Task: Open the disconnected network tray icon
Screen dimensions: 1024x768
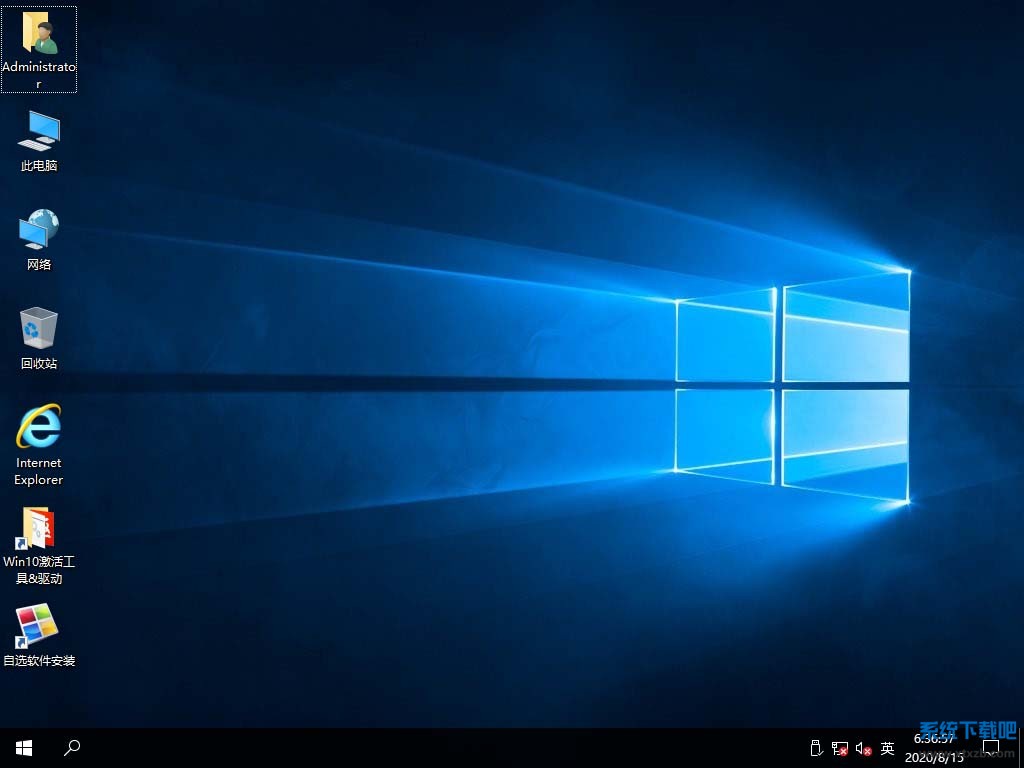Action: 840,748
